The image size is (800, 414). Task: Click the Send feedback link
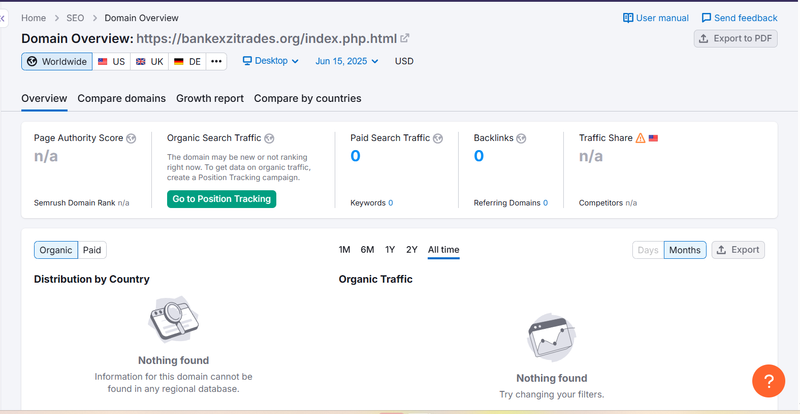739,18
